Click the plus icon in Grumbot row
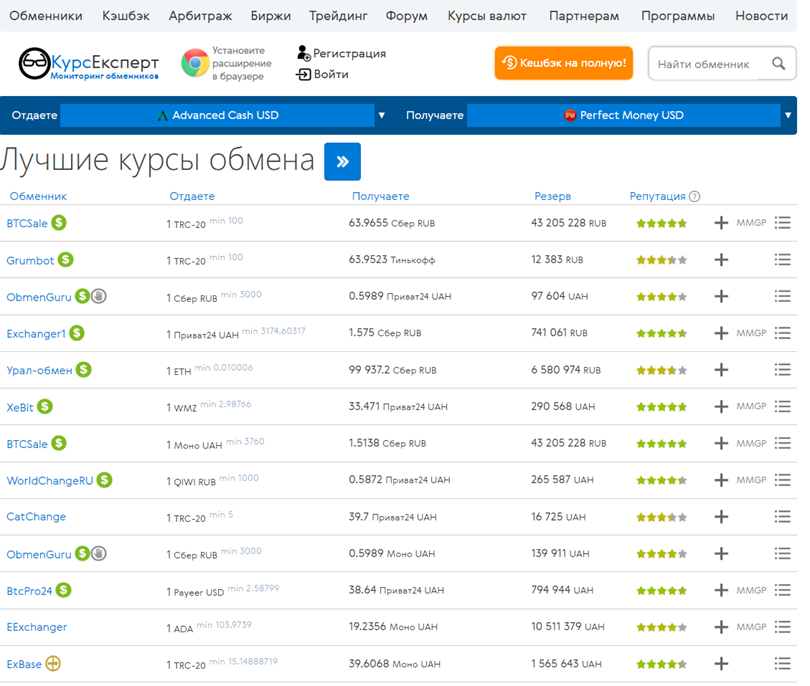The width and height of the screenshot is (810, 686). tap(721, 260)
